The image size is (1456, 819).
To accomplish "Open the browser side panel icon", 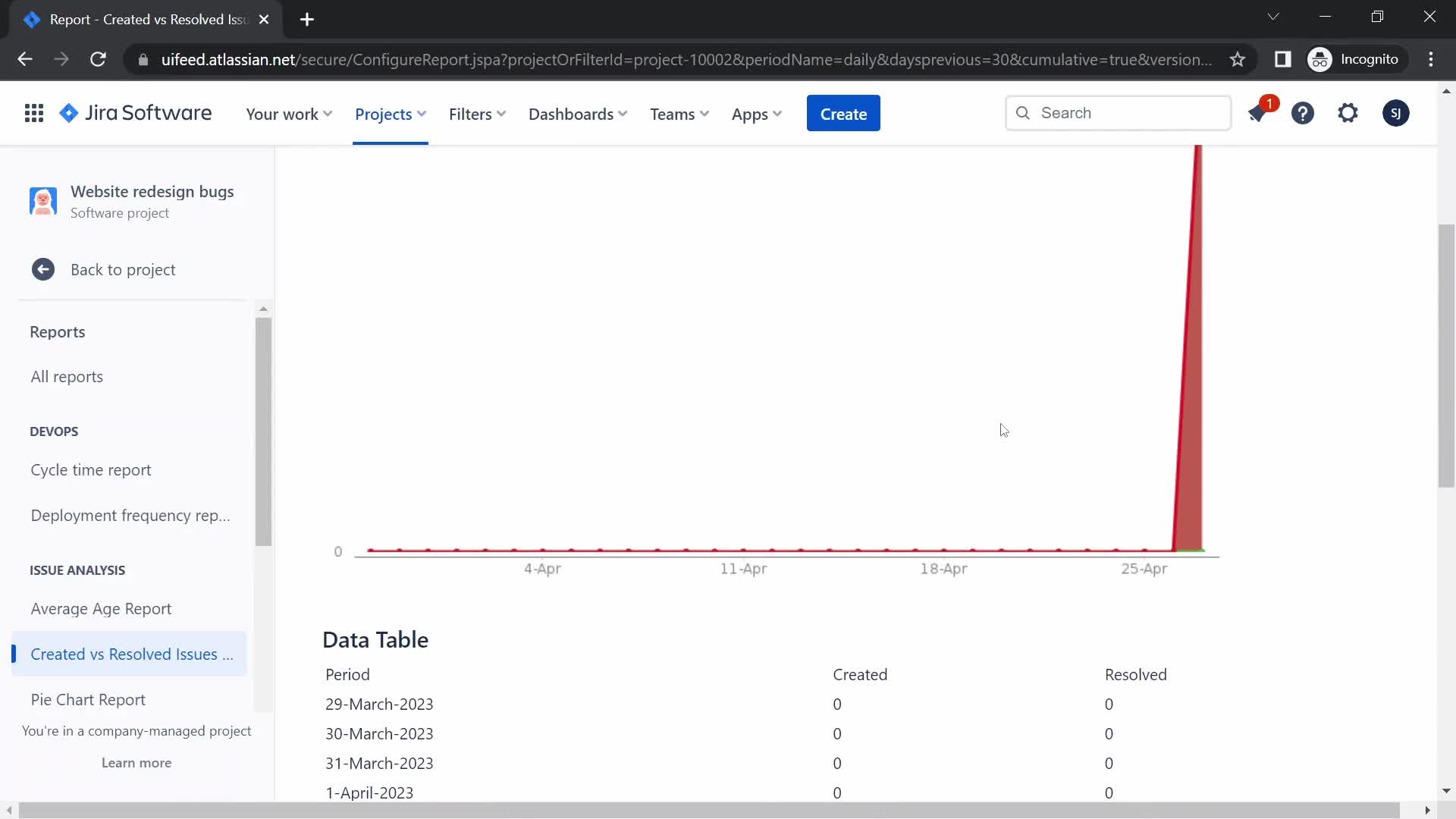I will 1282,59.
